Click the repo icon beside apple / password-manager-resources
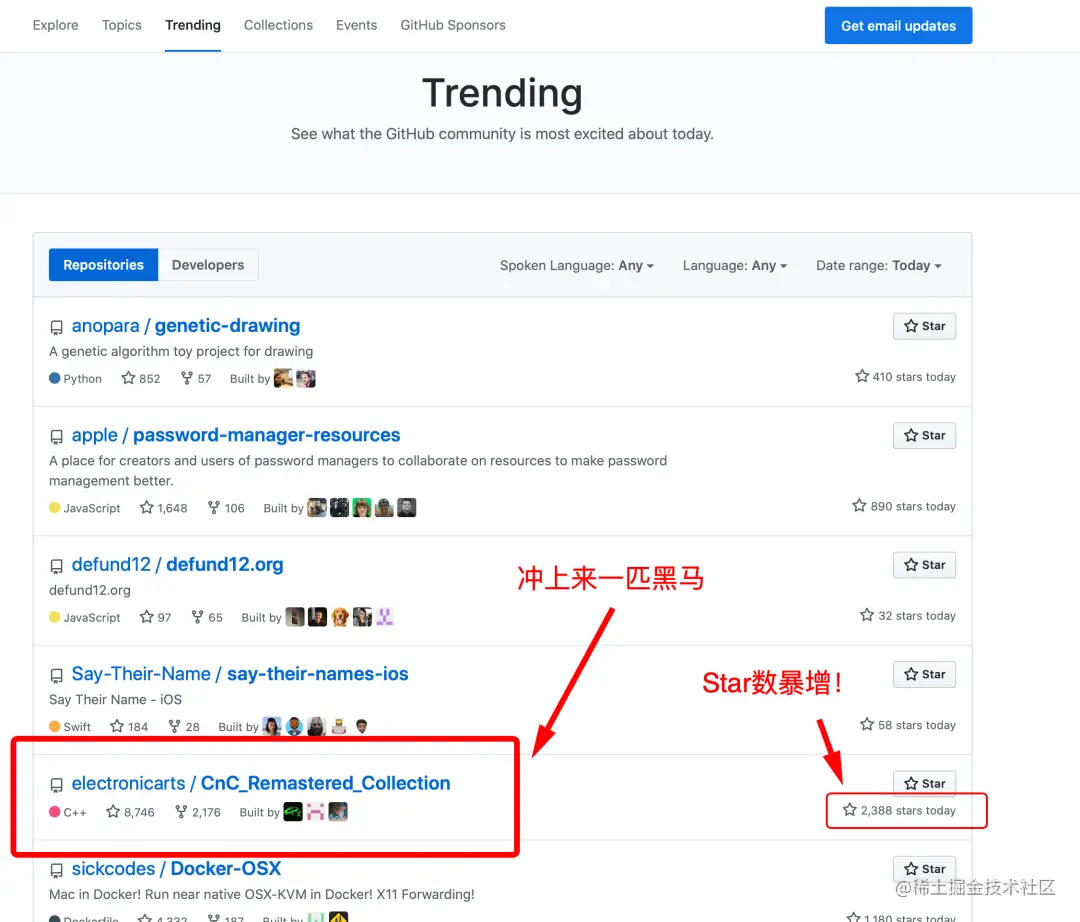Image resolution: width=1080 pixels, height=922 pixels. 56,437
